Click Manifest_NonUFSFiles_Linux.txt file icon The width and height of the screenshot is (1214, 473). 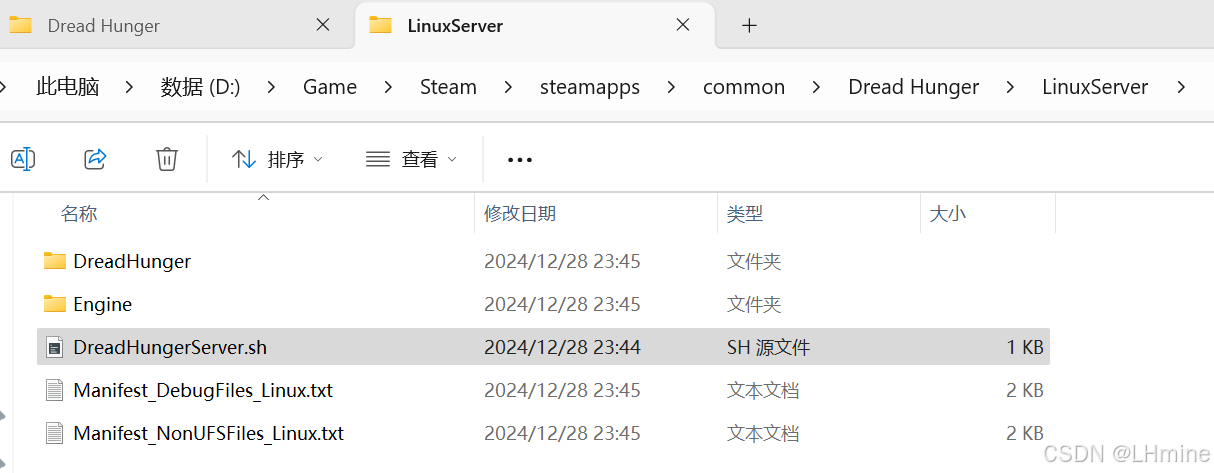click(55, 433)
